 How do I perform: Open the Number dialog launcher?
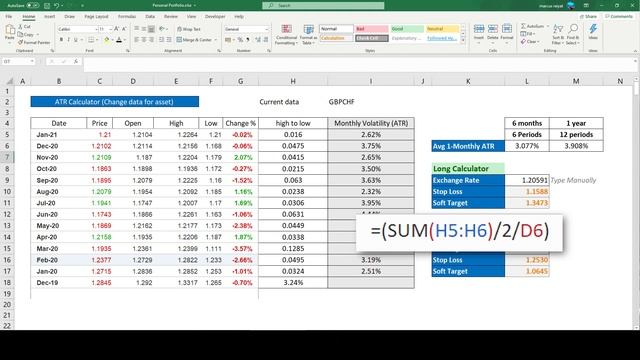[x=269, y=51]
